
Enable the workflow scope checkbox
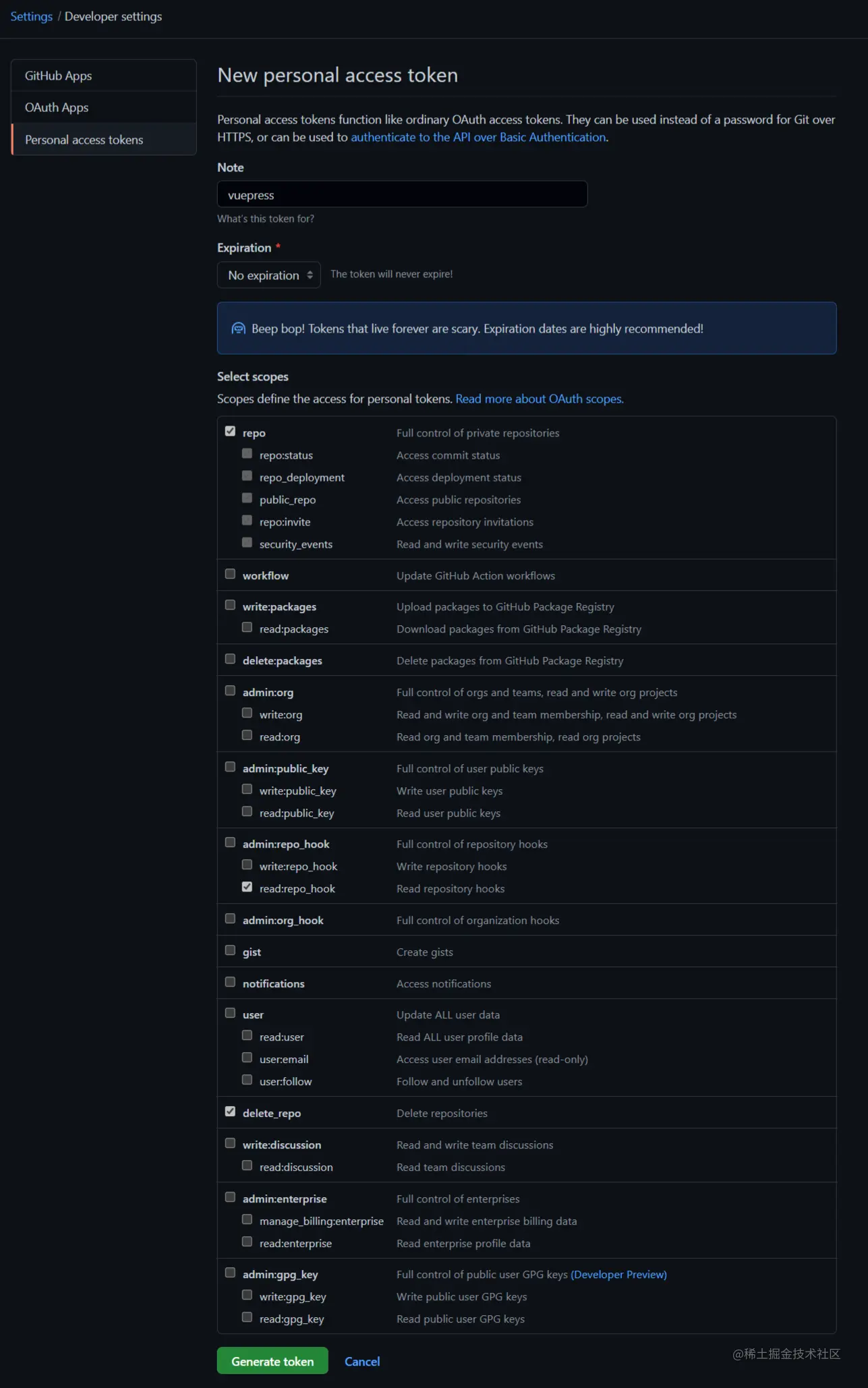point(230,574)
